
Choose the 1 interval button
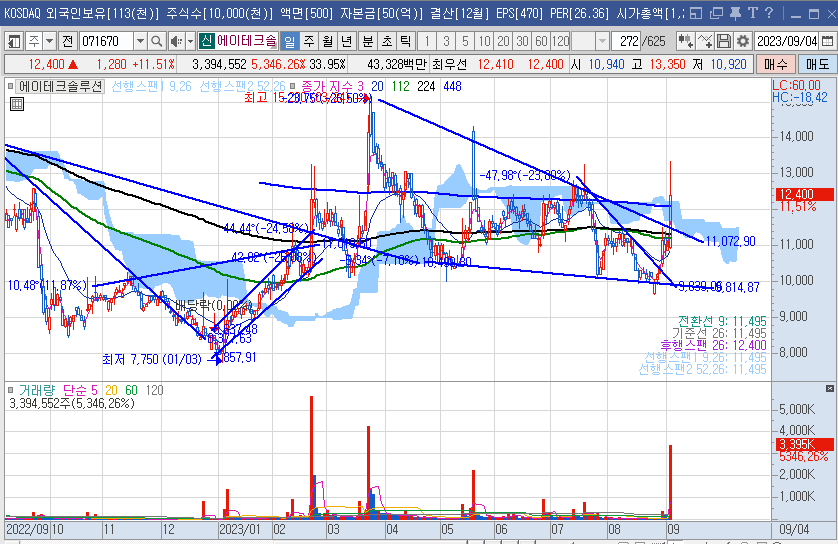tap(426, 41)
